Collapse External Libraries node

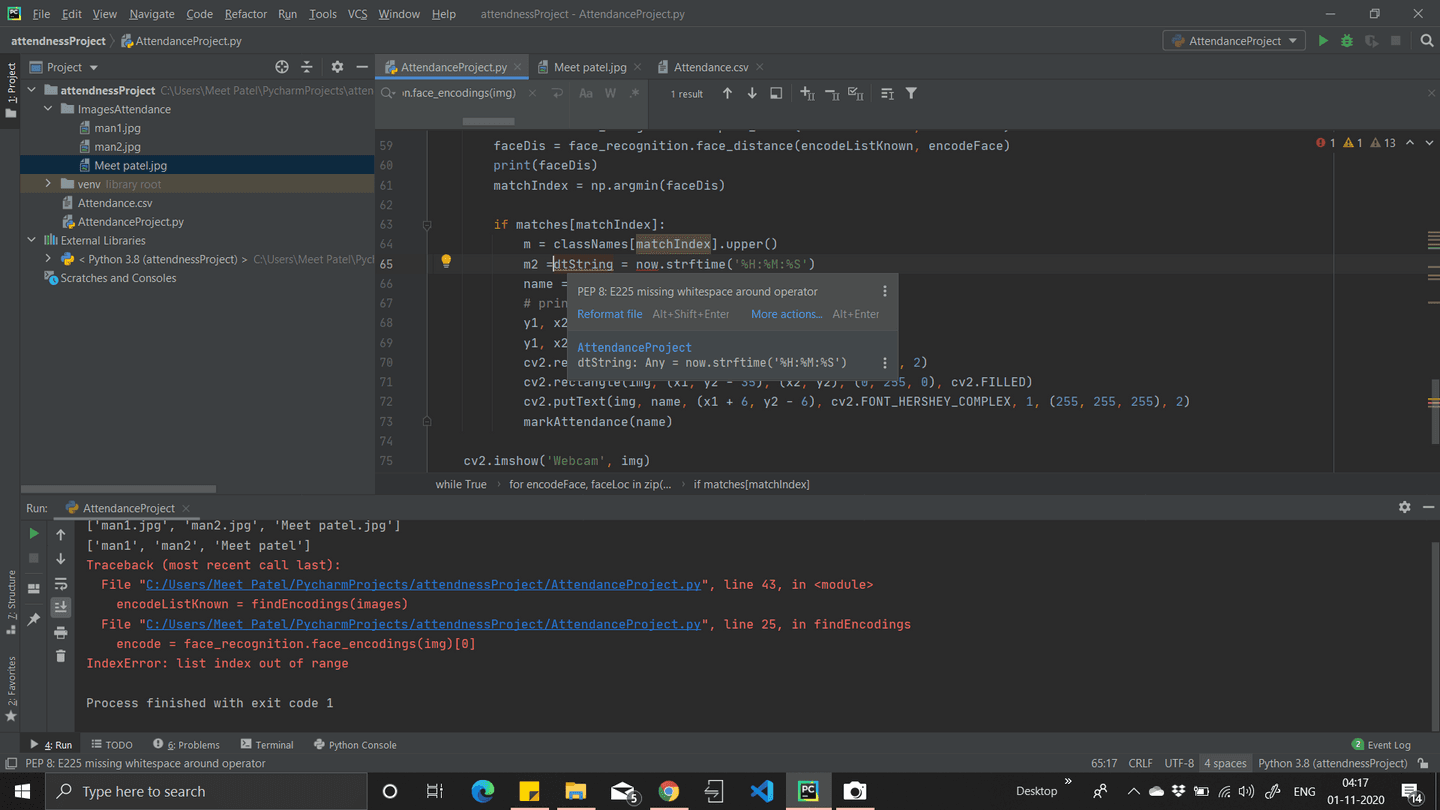point(32,240)
